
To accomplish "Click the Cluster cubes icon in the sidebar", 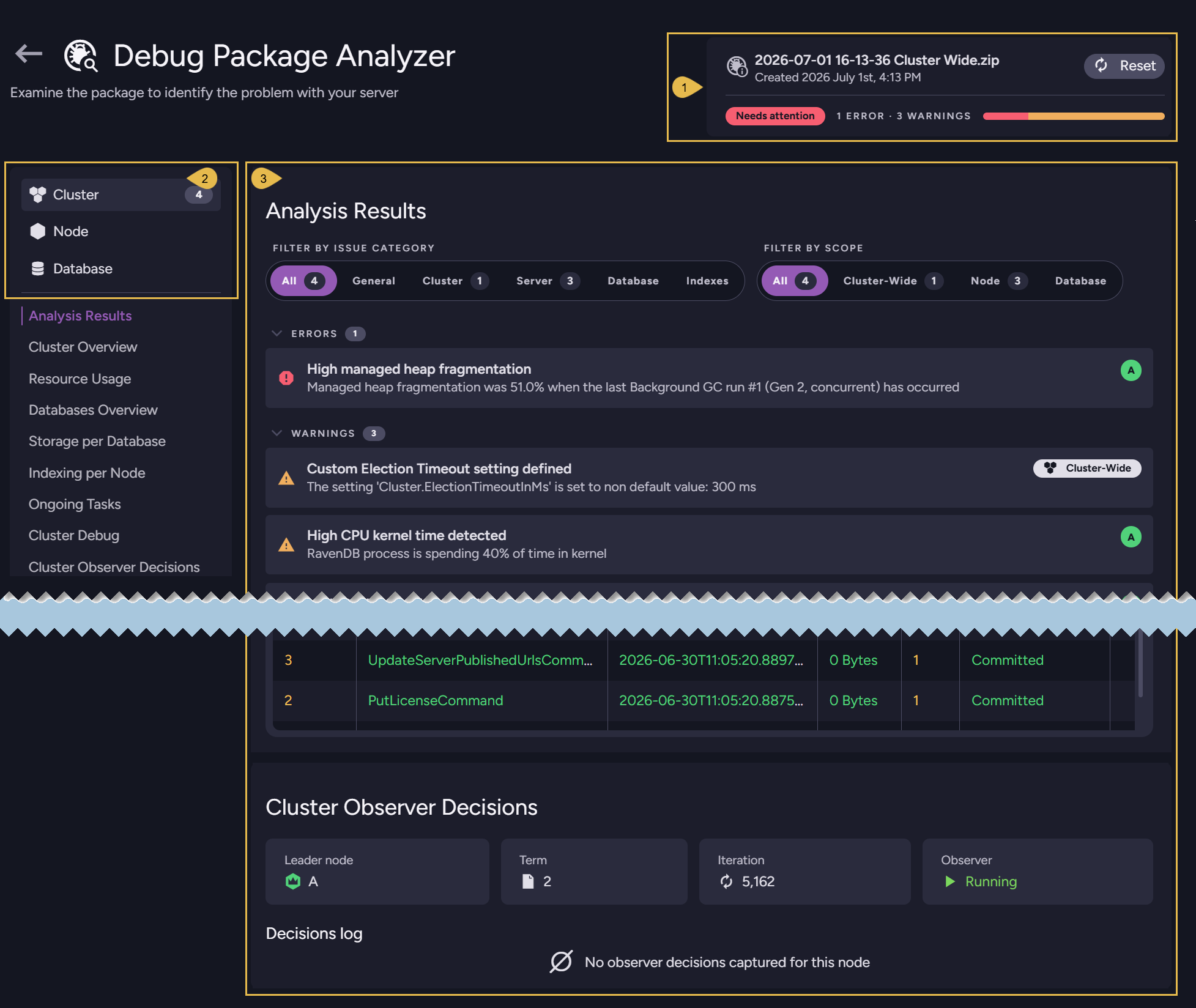I will (x=38, y=195).
